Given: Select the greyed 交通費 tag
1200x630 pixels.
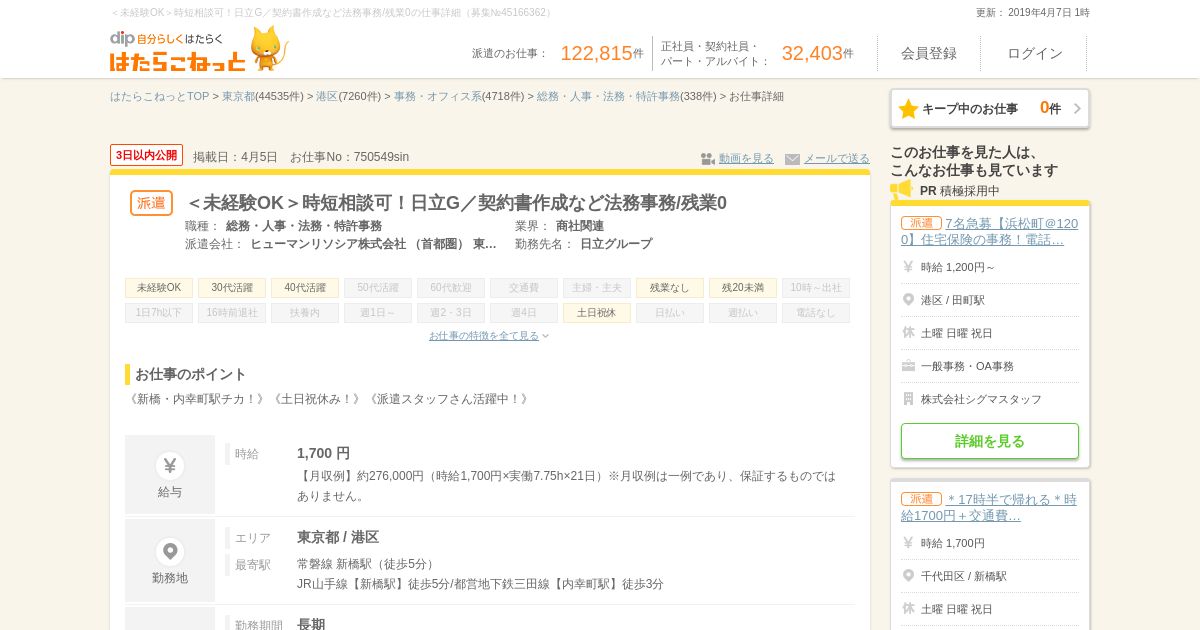Looking at the screenshot, I should (524, 288).
